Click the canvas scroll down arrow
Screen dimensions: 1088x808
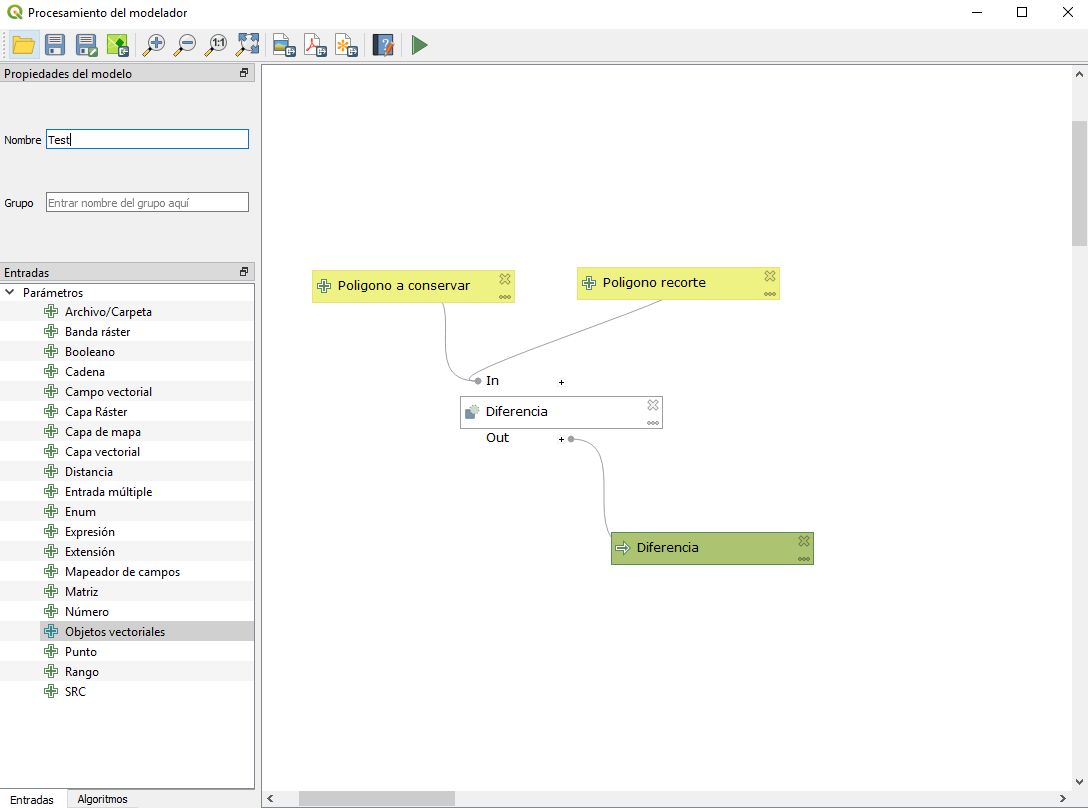(1079, 782)
